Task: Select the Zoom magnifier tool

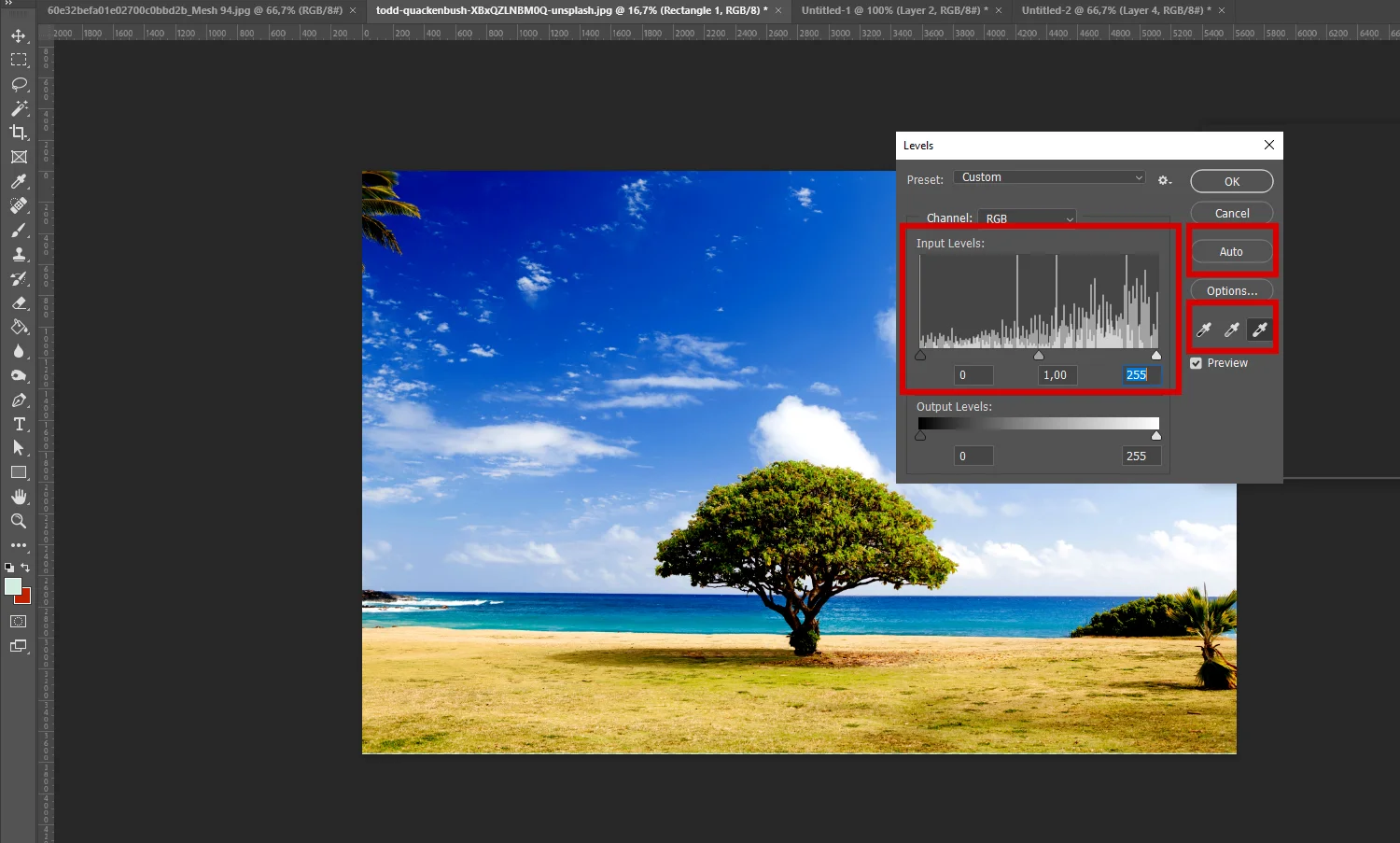Action: click(x=19, y=521)
